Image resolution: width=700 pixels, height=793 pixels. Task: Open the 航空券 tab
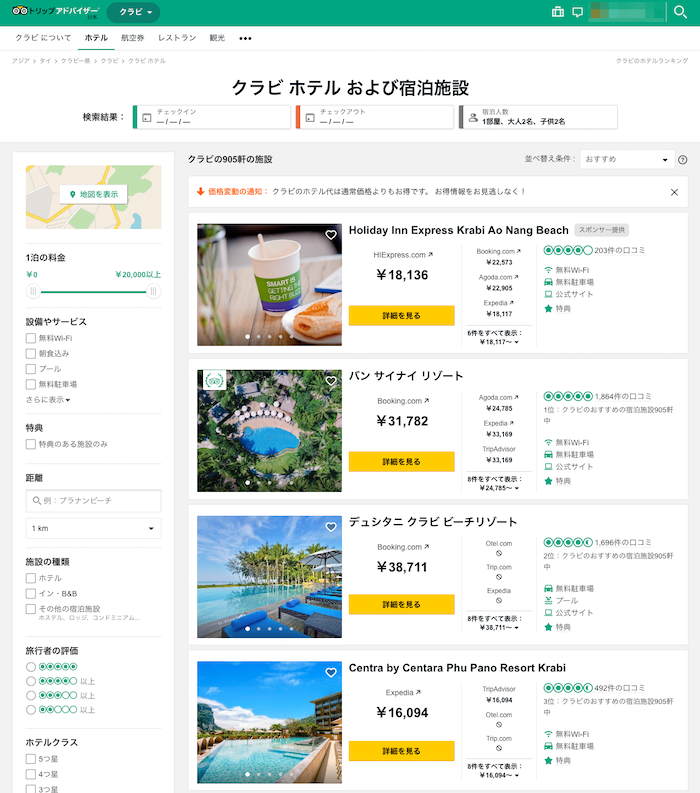[x=133, y=38]
